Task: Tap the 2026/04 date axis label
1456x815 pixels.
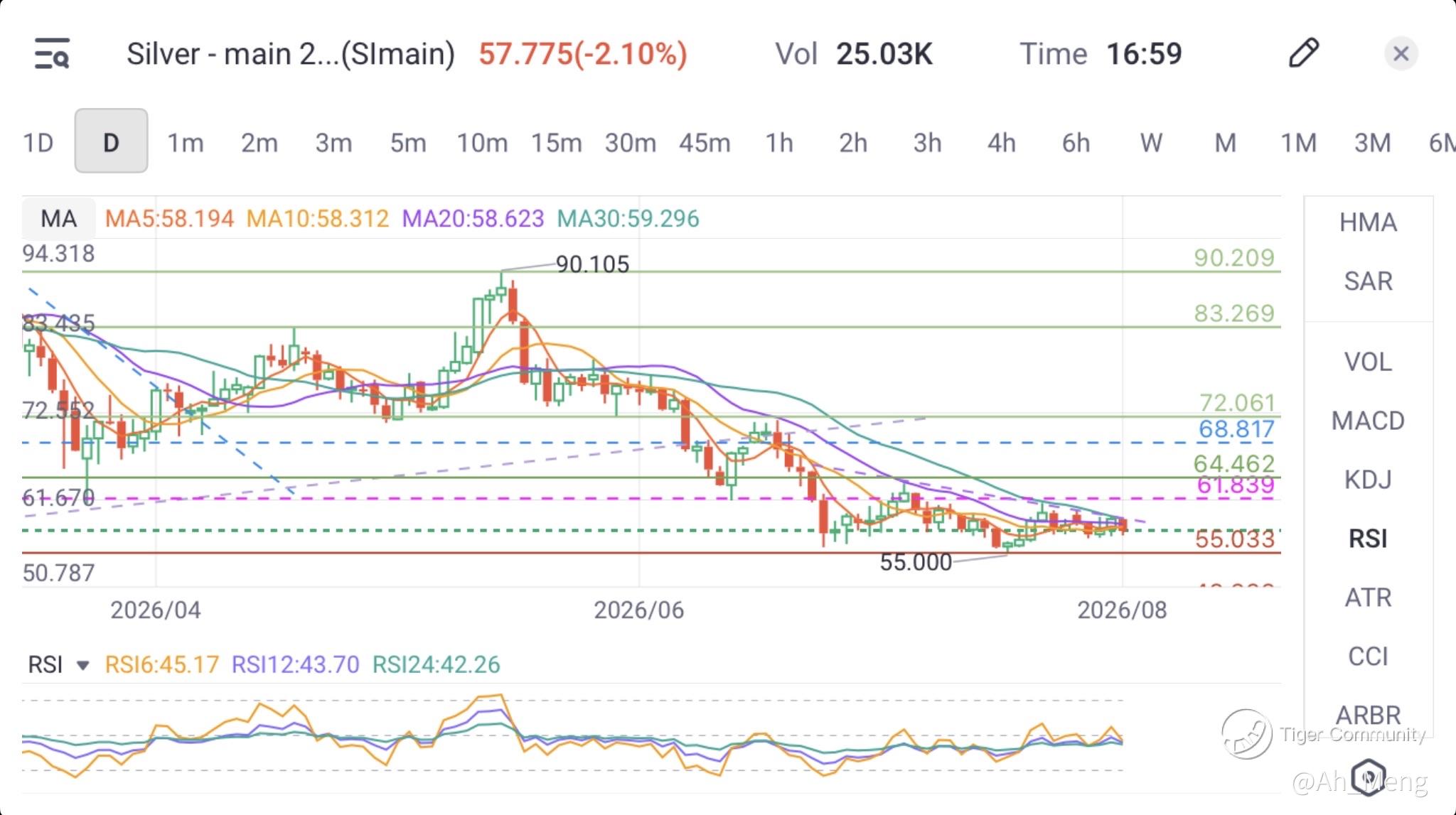Action: coord(156,610)
